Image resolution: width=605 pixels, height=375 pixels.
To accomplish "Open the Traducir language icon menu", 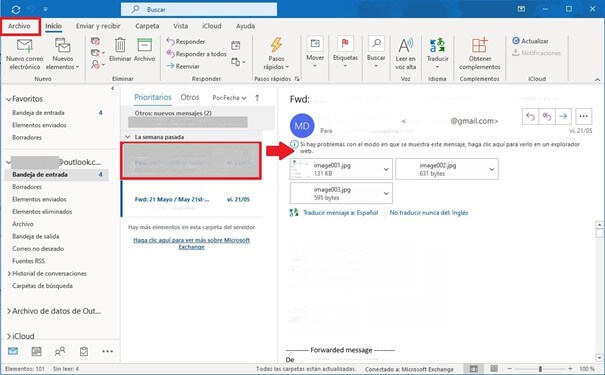I will click(x=437, y=53).
